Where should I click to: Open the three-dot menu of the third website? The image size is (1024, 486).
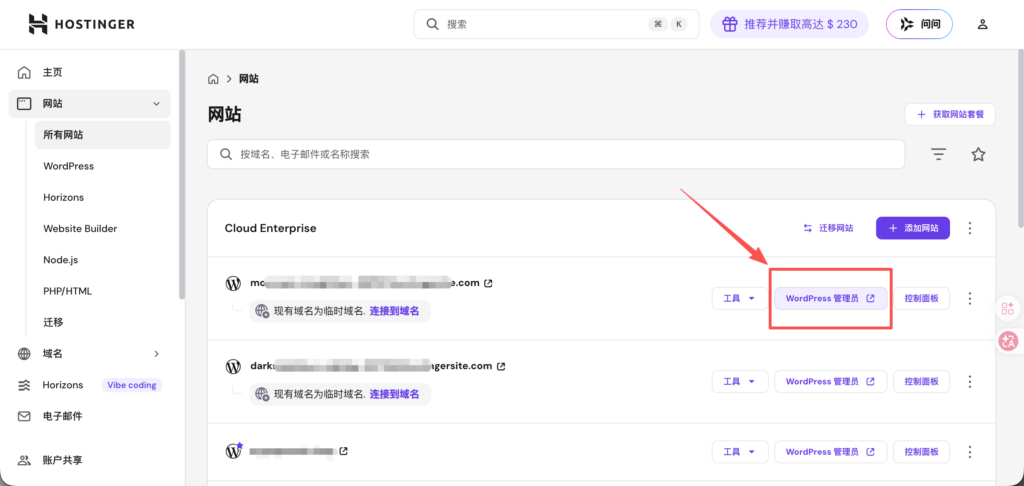pos(970,451)
